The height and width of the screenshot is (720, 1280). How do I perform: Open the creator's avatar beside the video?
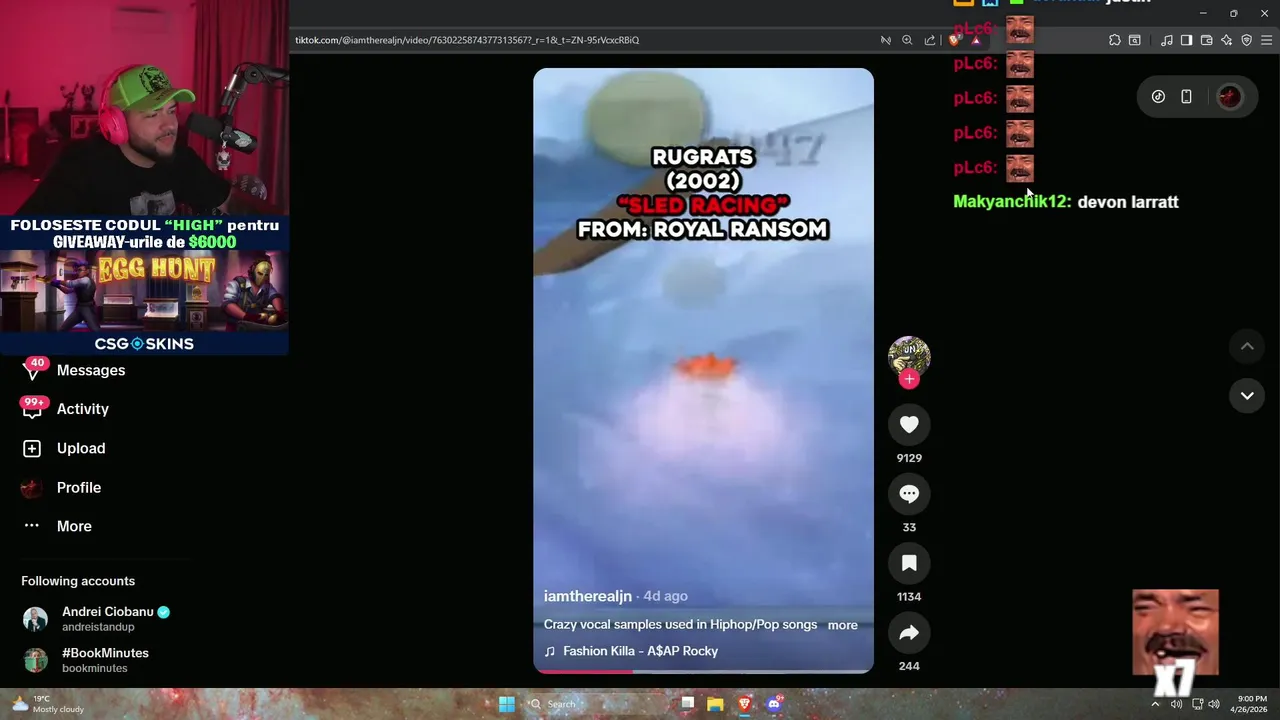tap(909, 356)
